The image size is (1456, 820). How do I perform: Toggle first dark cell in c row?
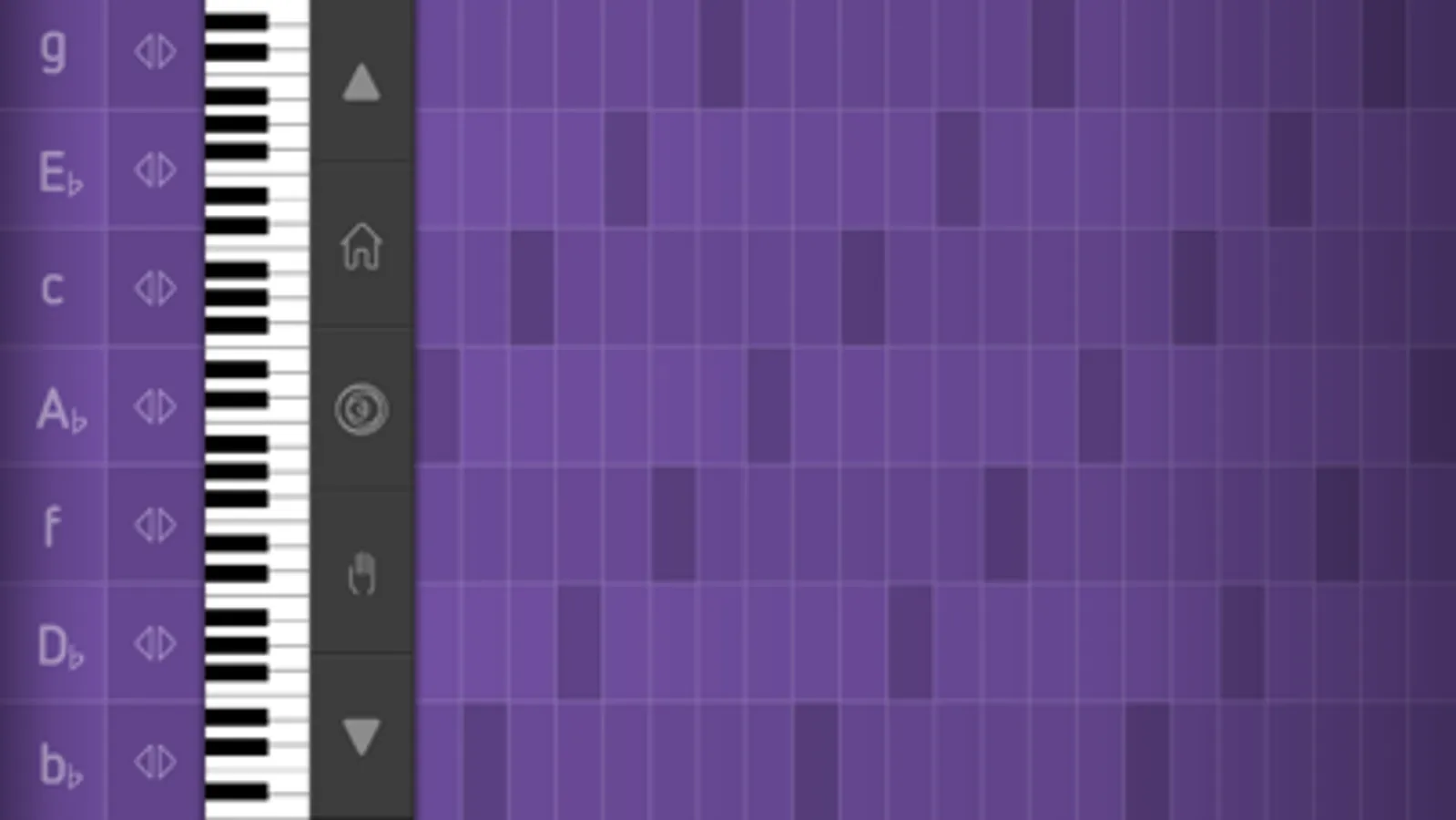[533, 288]
